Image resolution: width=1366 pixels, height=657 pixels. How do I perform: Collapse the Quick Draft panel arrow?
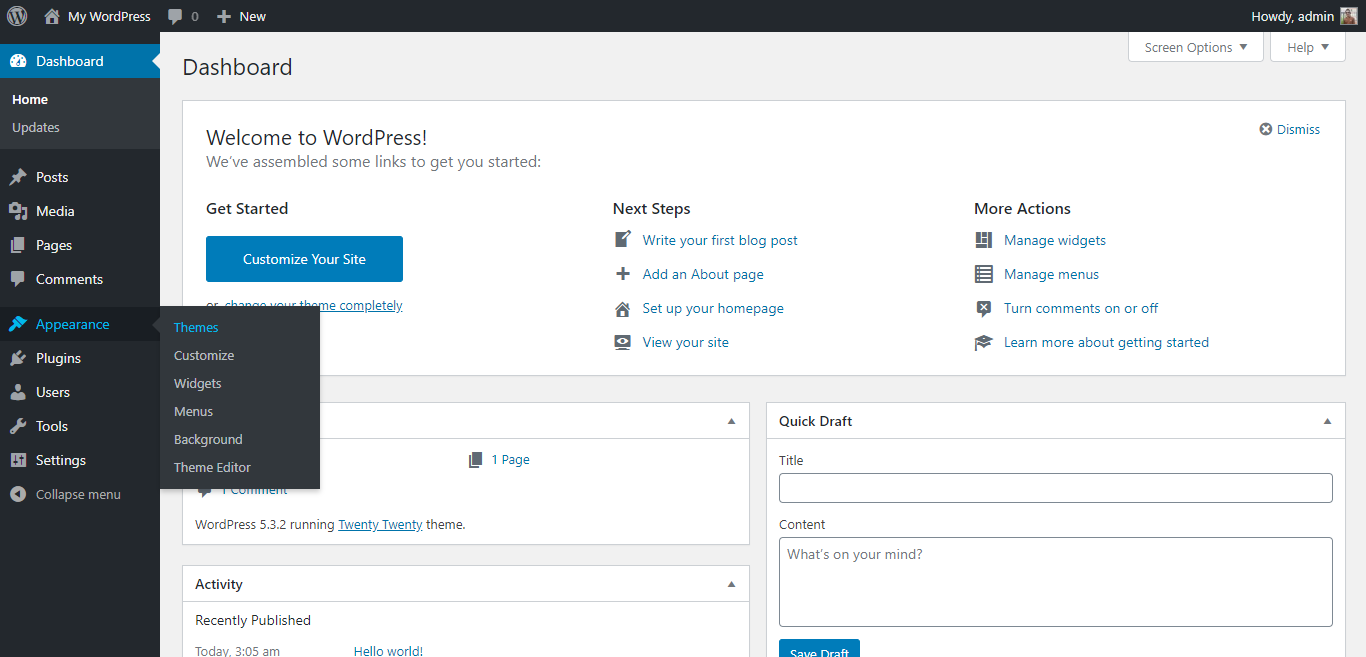point(1327,421)
